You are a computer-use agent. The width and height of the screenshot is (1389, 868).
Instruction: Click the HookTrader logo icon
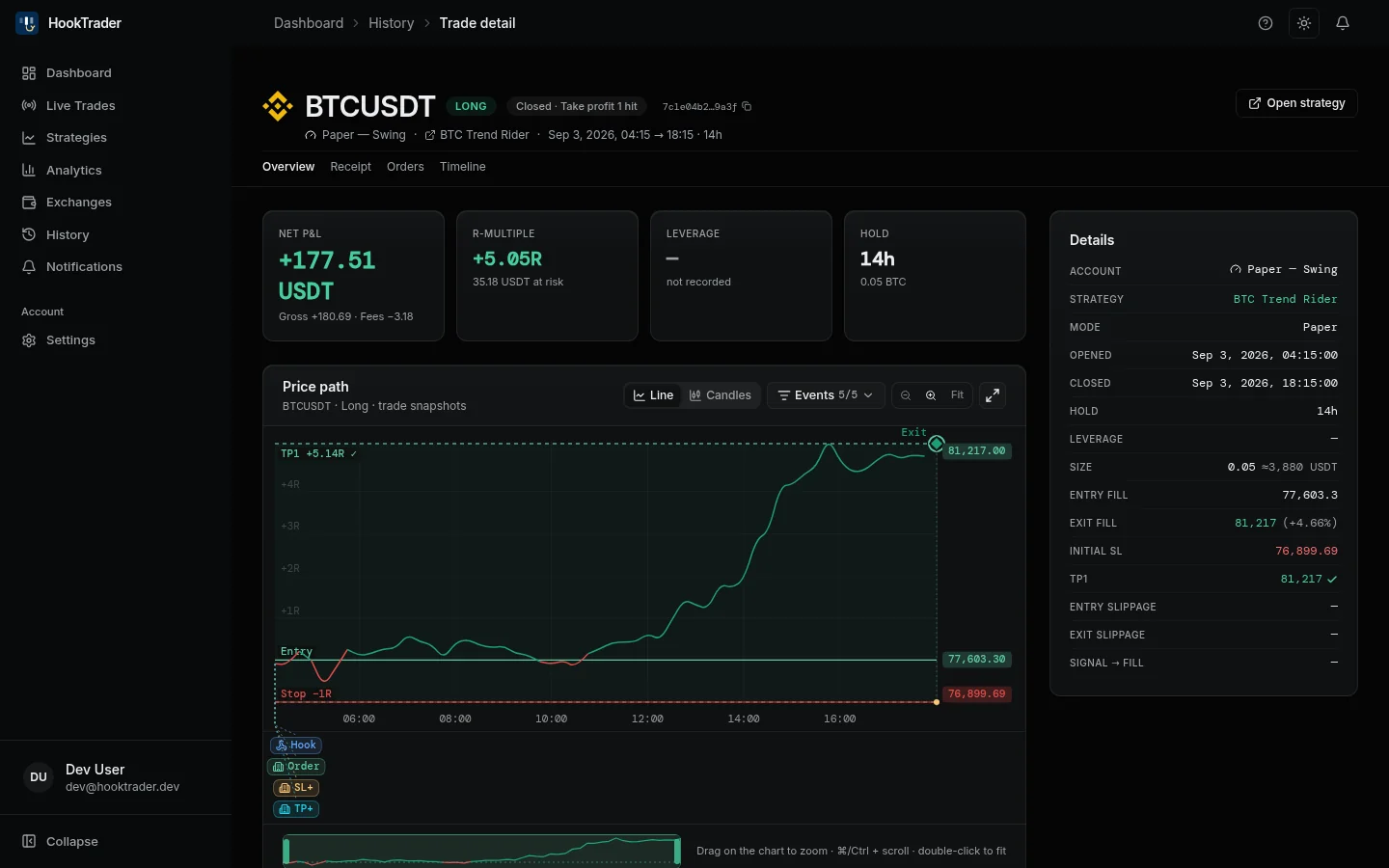[27, 23]
